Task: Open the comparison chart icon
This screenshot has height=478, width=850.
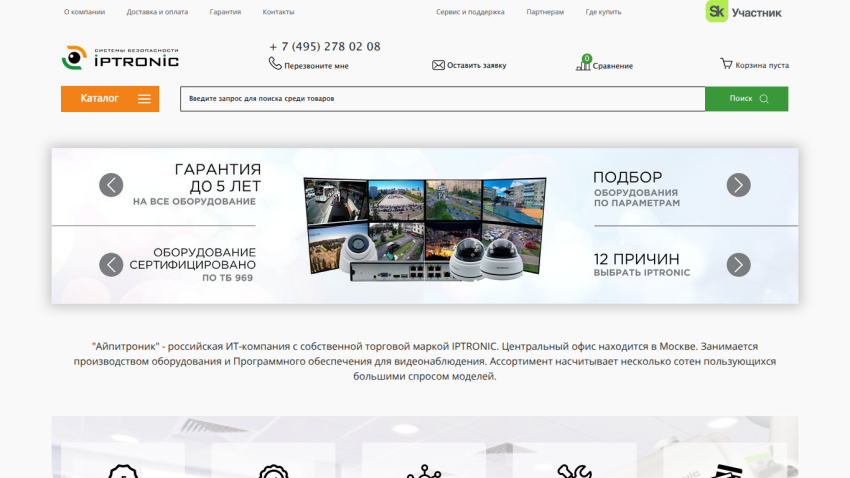Action: [x=583, y=63]
